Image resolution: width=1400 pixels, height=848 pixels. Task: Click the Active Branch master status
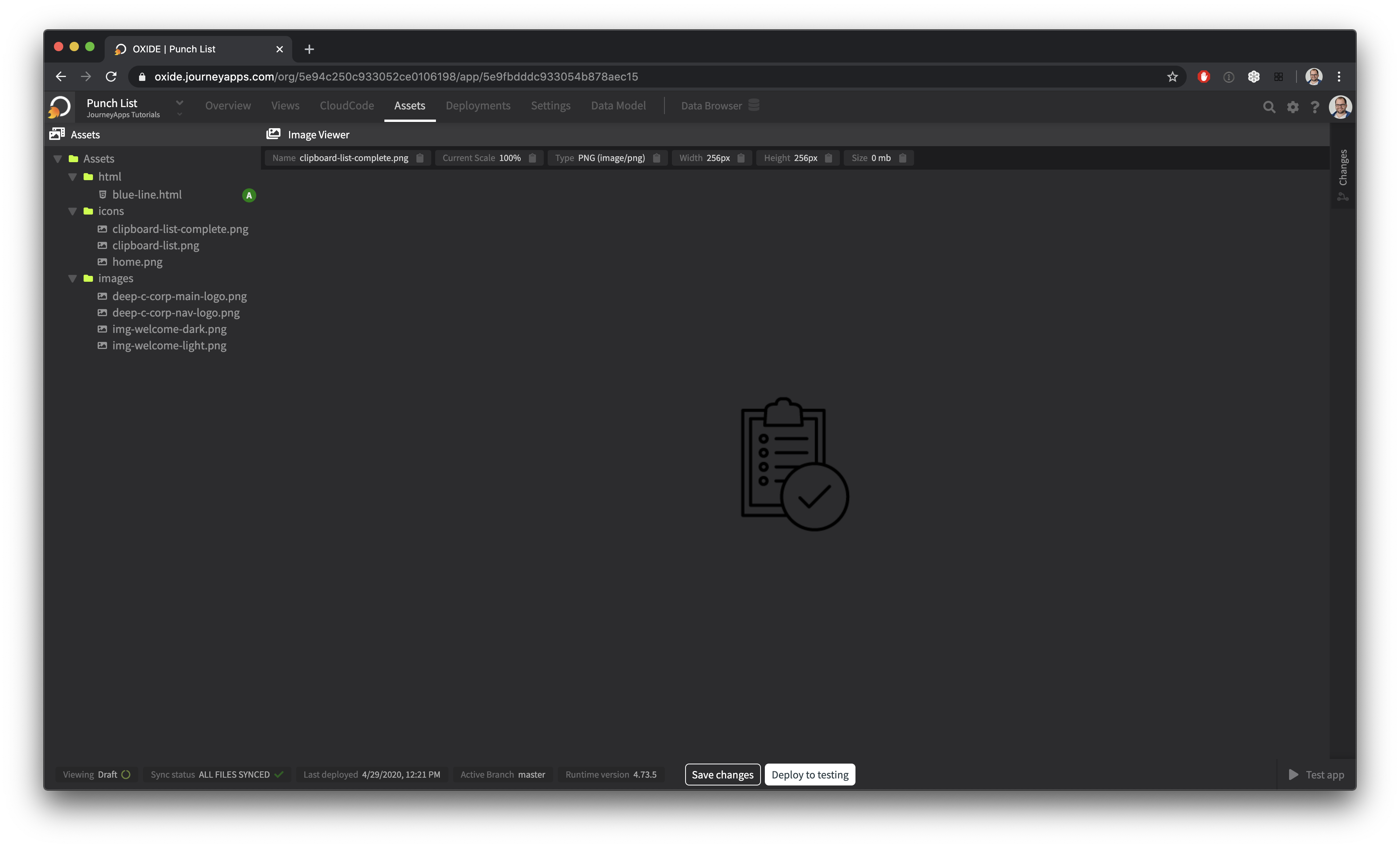pos(502,774)
